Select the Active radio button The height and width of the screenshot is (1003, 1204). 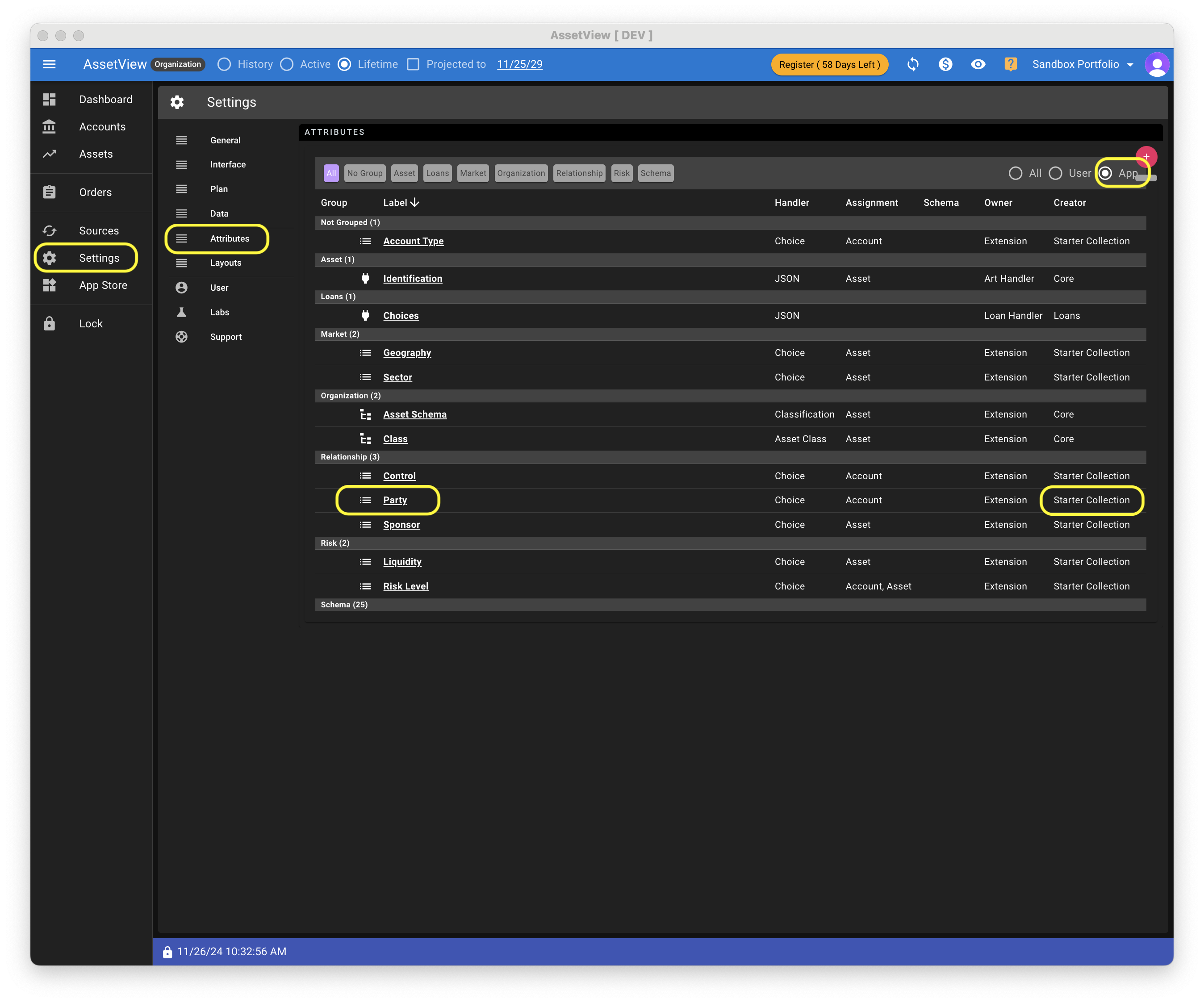[287, 64]
